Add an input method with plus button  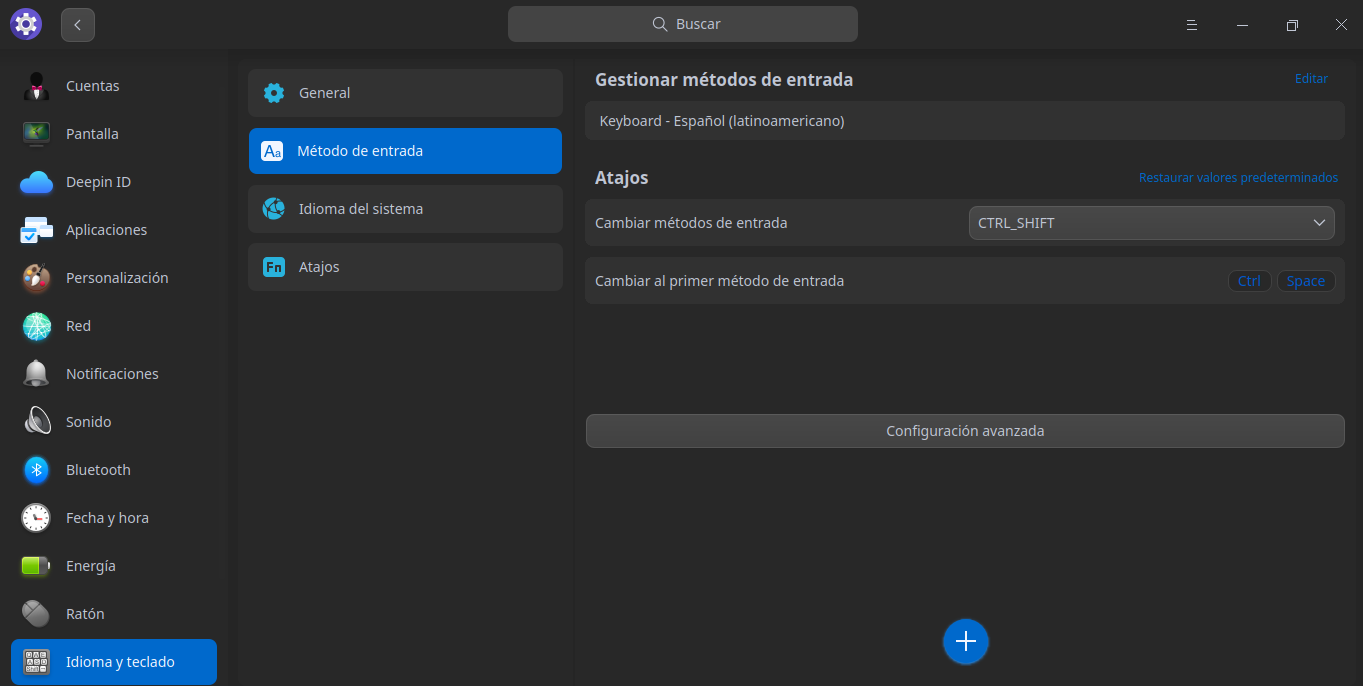(x=966, y=641)
